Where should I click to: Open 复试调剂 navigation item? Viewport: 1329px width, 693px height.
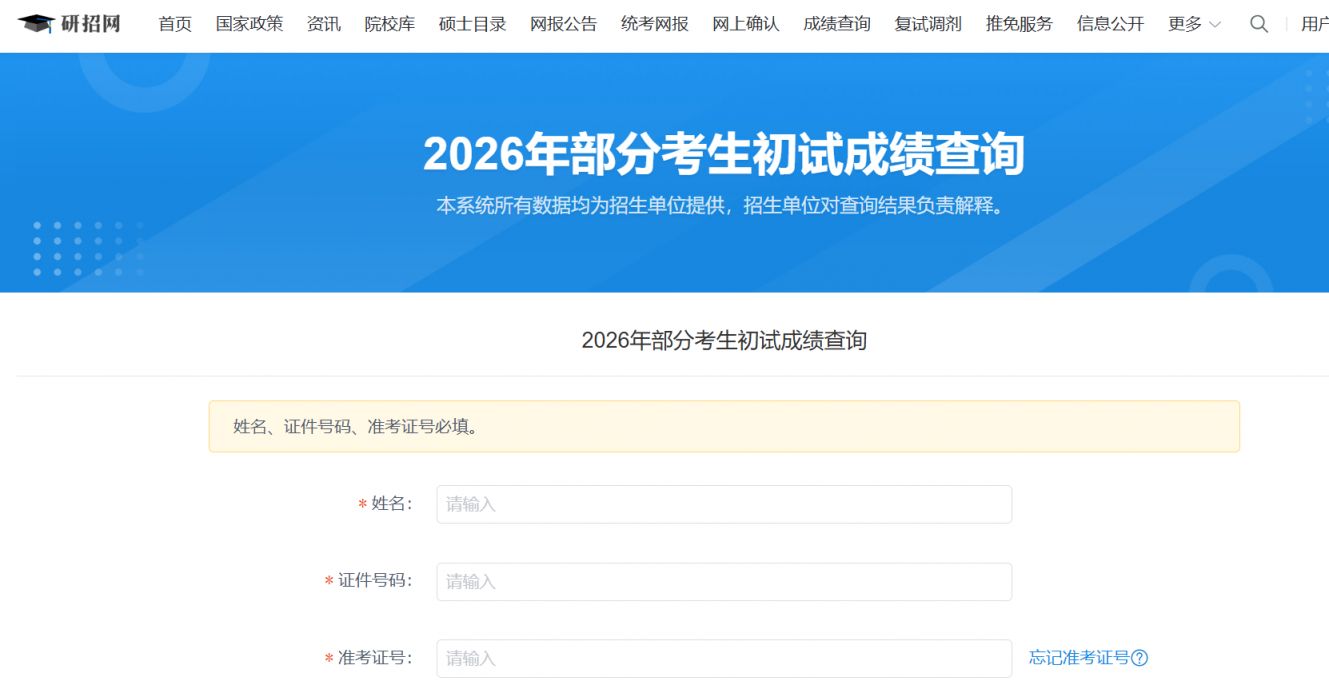(928, 24)
